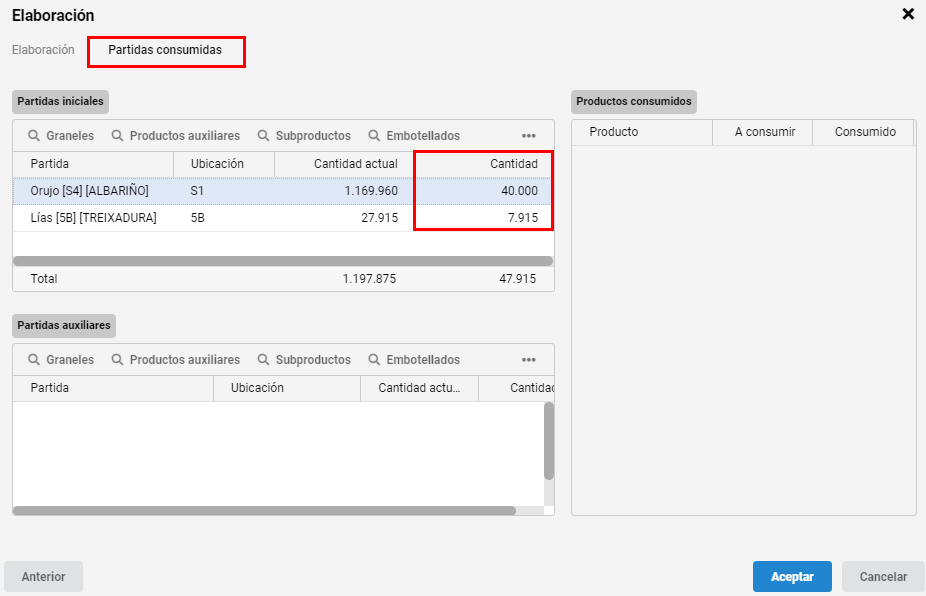Search Productos auxiliares in Partidas iniciales
Screen dimensions: 926x596
click(x=175, y=136)
